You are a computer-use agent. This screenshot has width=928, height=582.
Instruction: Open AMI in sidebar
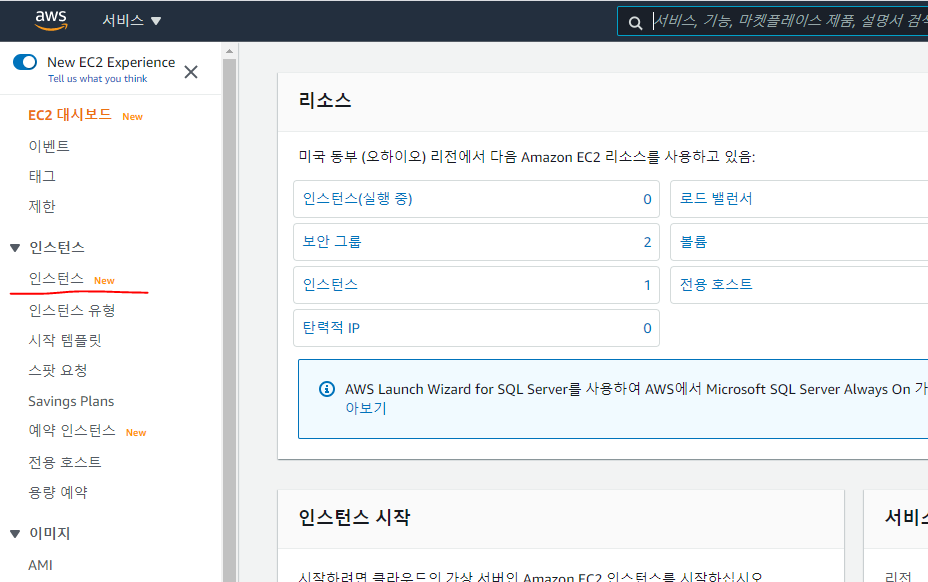pos(40,565)
